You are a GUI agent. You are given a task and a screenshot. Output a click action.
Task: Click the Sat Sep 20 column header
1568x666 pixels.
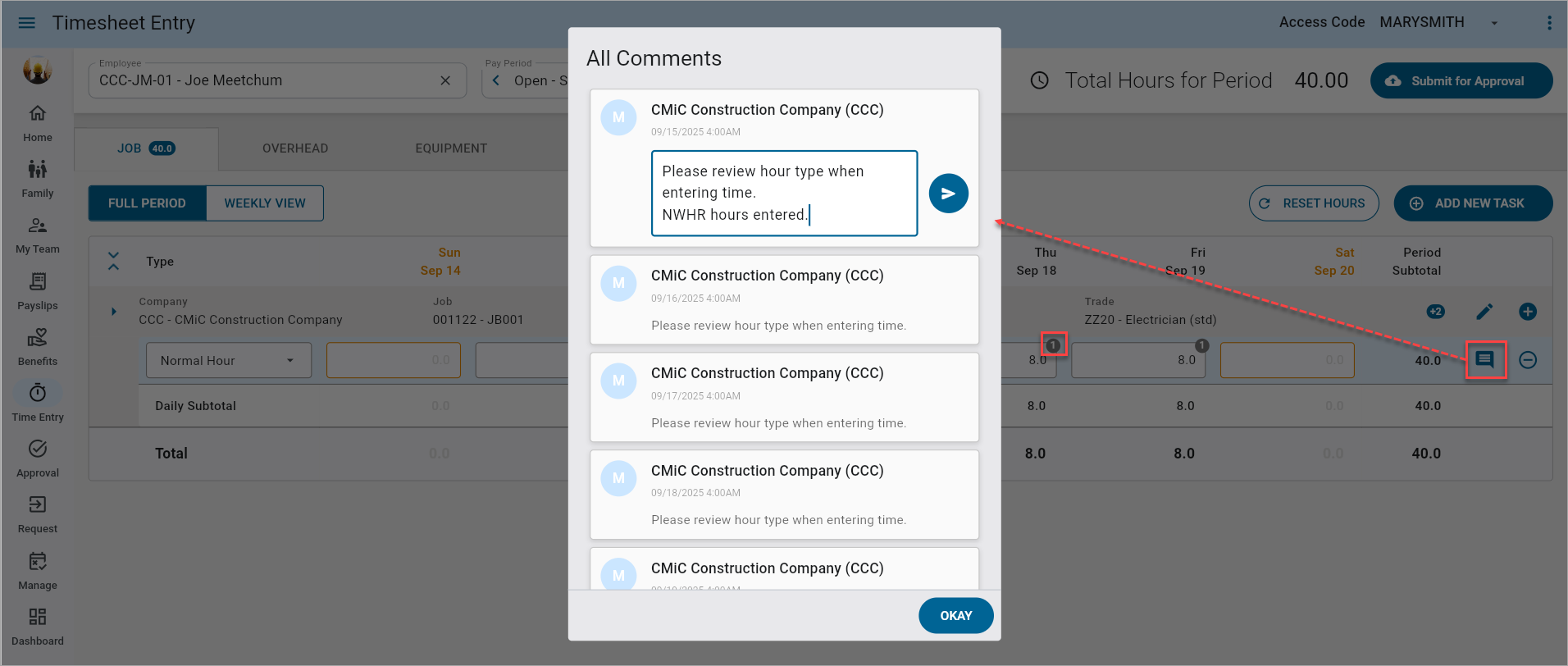pos(1334,262)
